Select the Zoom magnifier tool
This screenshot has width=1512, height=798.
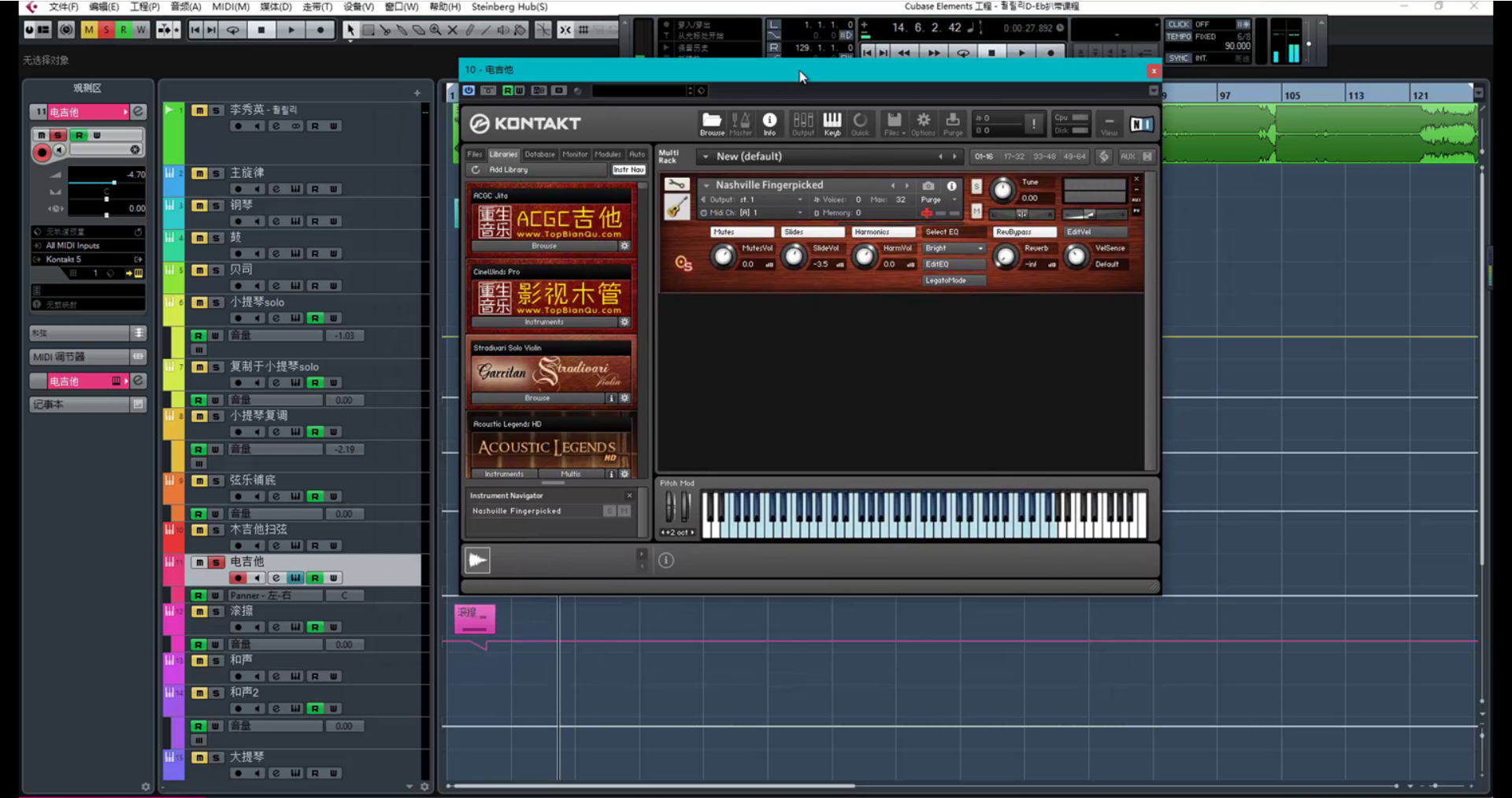pyautogui.click(x=435, y=30)
